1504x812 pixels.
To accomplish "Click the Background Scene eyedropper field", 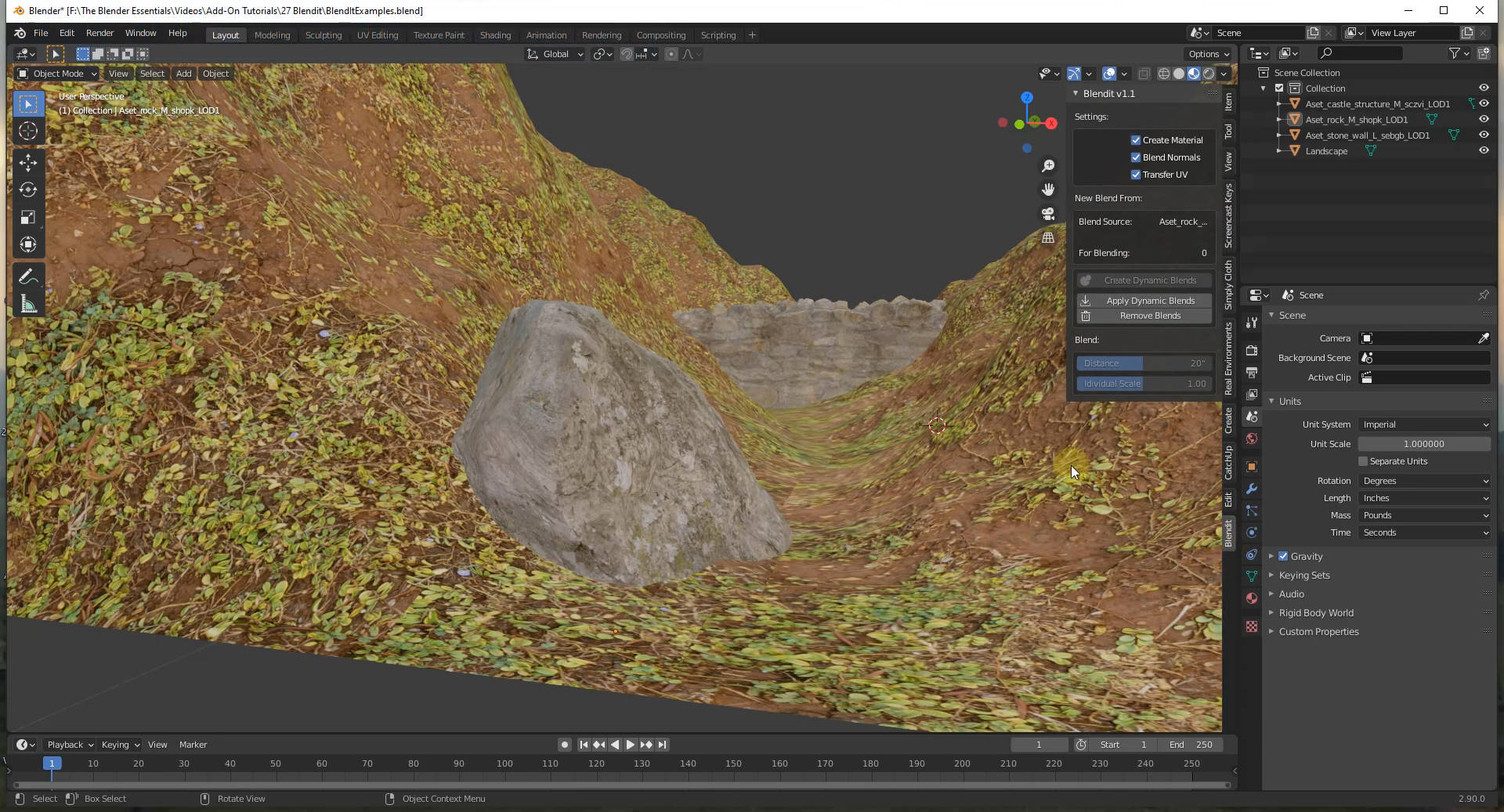I will tap(1424, 358).
